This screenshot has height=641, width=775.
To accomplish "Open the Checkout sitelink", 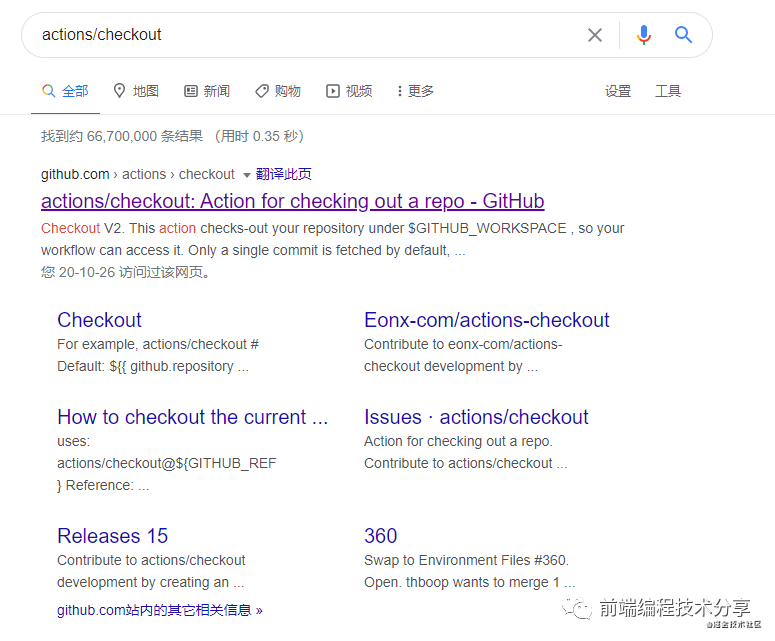I will coord(99,320).
